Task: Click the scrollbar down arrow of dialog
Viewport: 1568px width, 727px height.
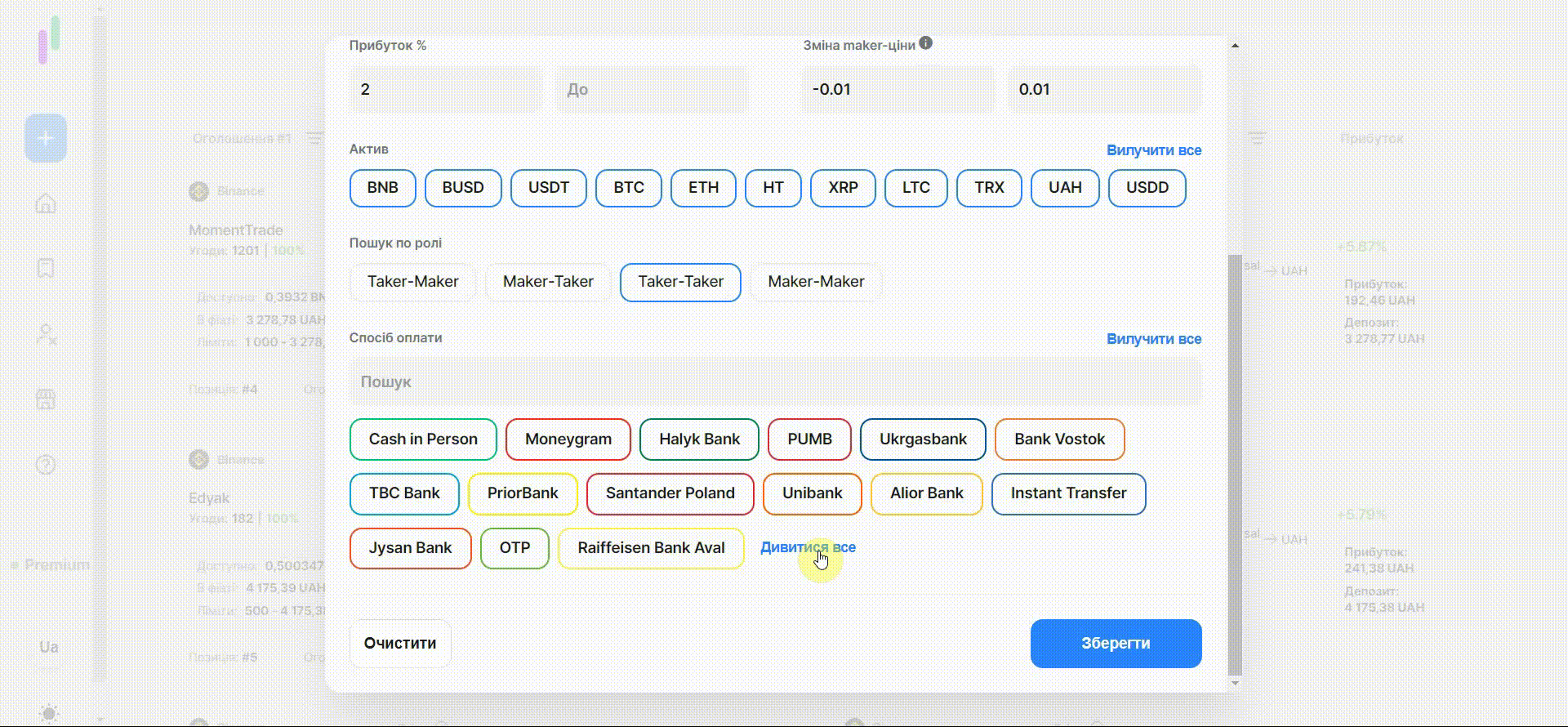Action: tap(1235, 683)
